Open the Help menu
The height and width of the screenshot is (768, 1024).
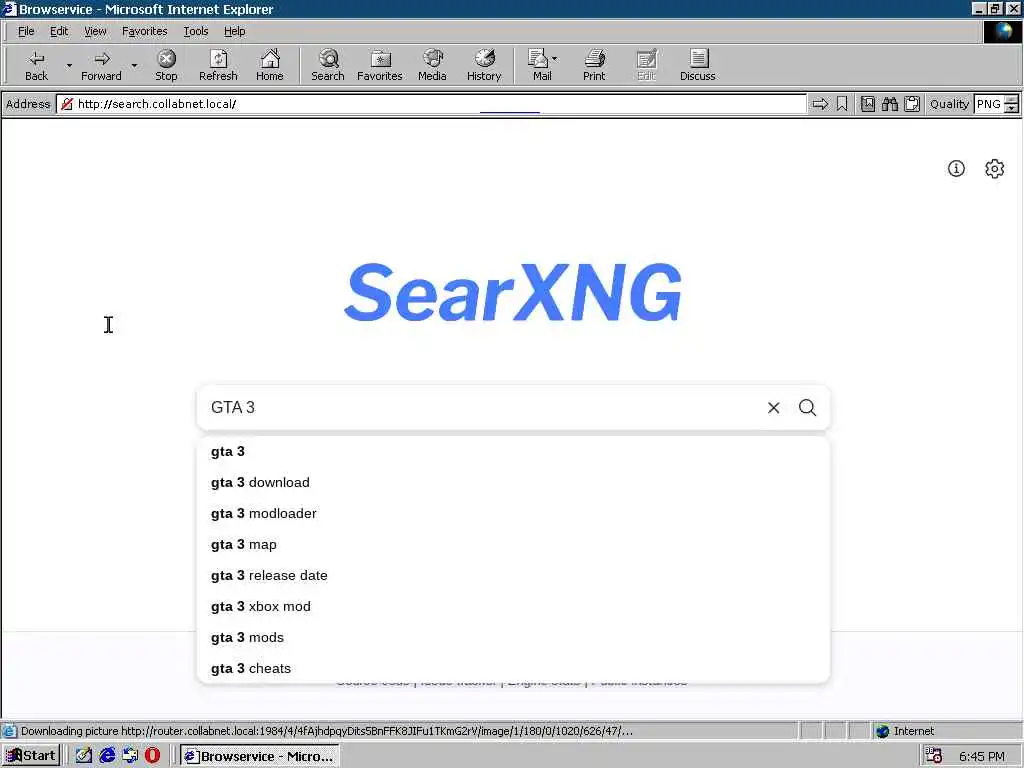234,31
